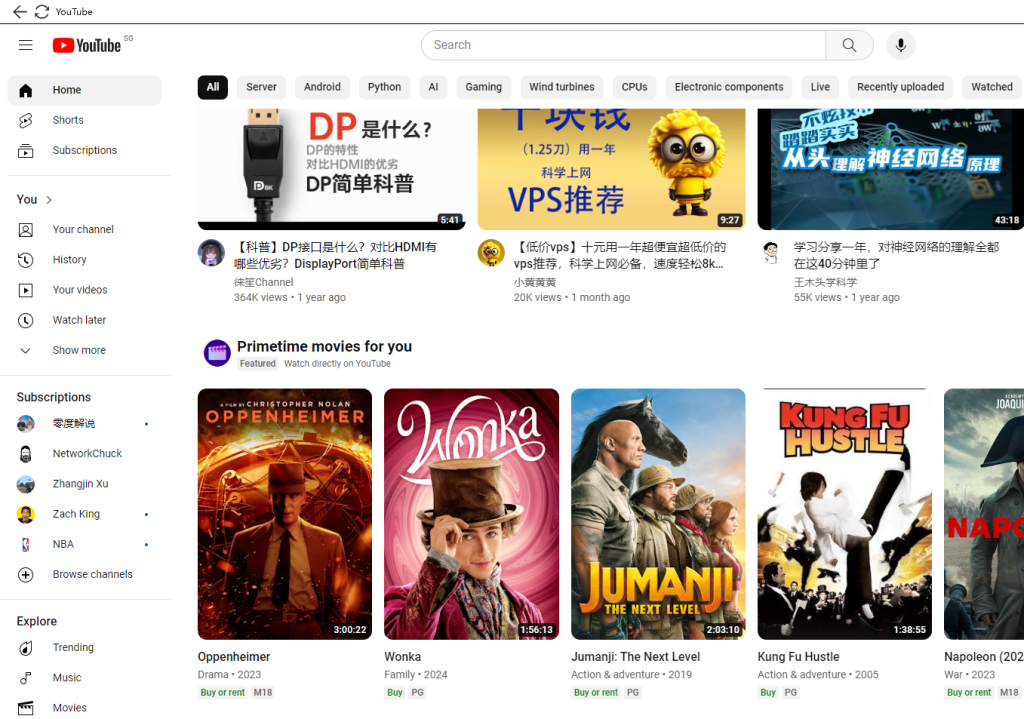The width and height of the screenshot is (1024, 719).
Task: Open the hamburger guide menu
Action: (26, 45)
